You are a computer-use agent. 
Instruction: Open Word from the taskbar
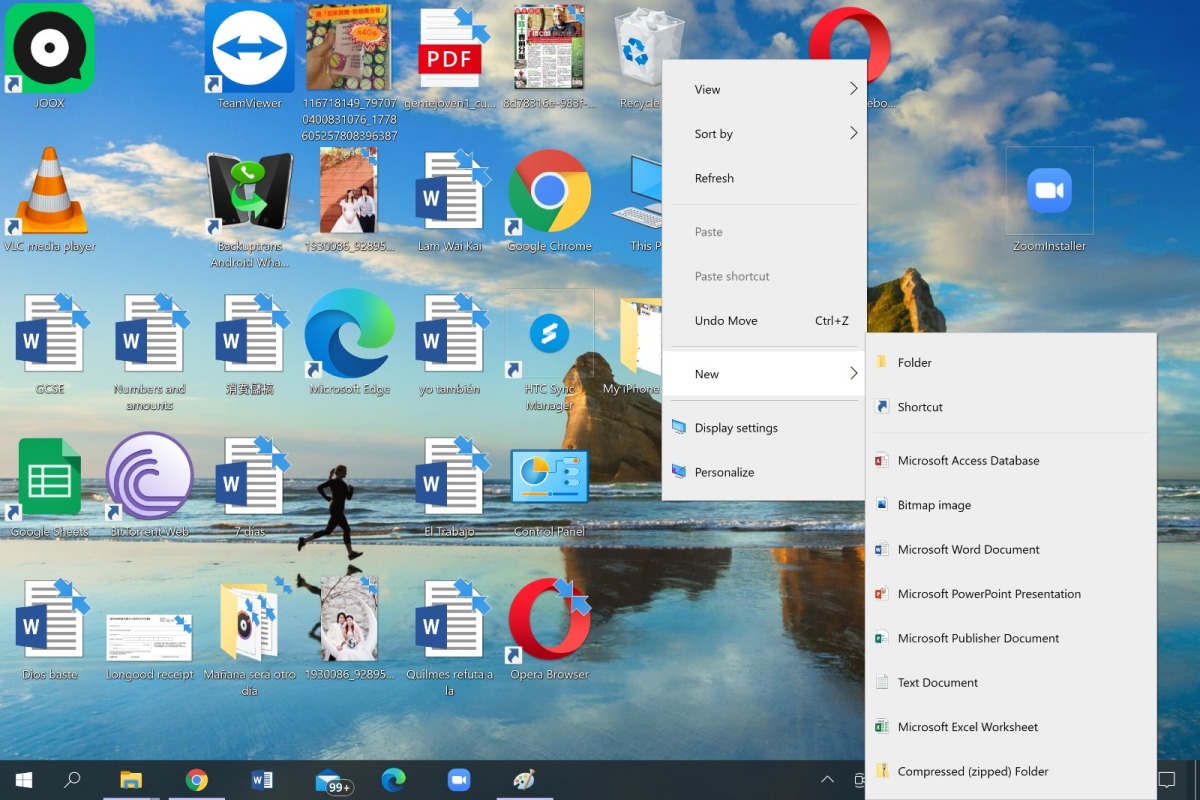point(262,780)
